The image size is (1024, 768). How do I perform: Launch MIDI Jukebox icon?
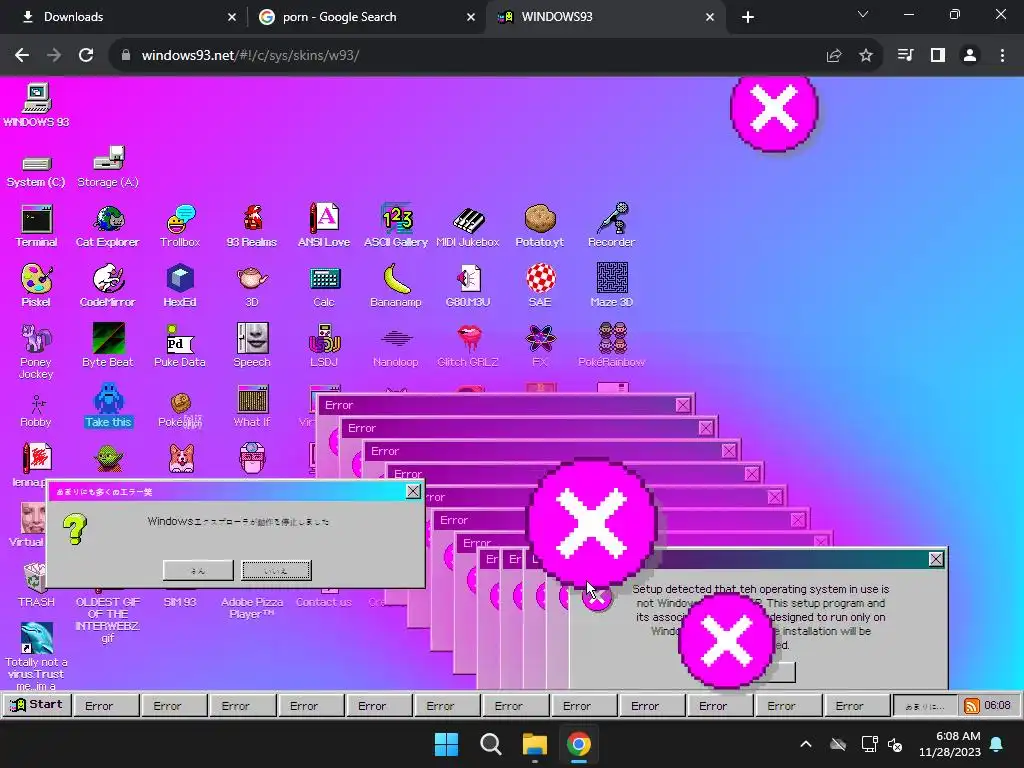pyautogui.click(x=468, y=226)
